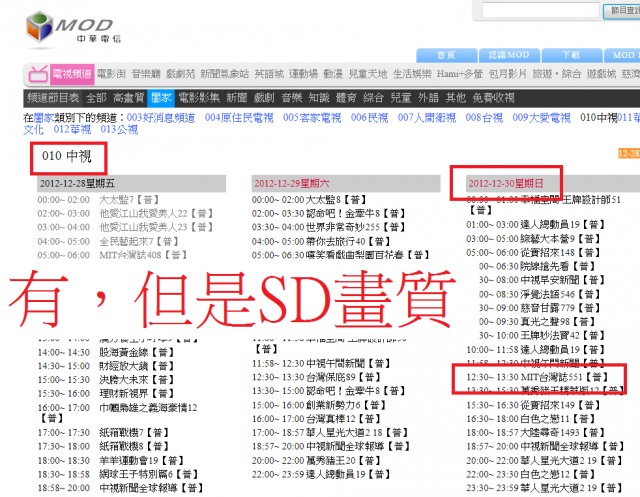Image resolution: width=640 pixels, height=497 pixels.
Task: Open channel link 007人間衛視
Action: pos(427,118)
